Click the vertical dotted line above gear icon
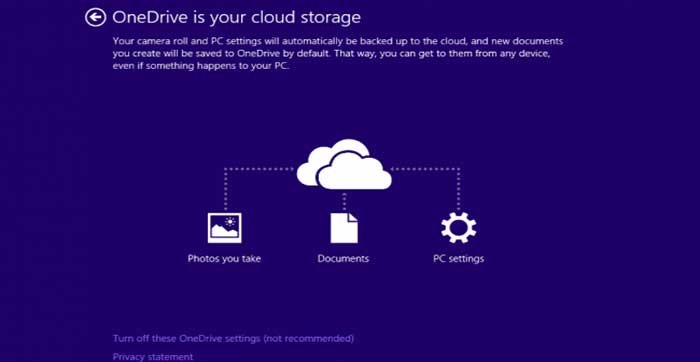The image size is (700, 362). [x=458, y=190]
